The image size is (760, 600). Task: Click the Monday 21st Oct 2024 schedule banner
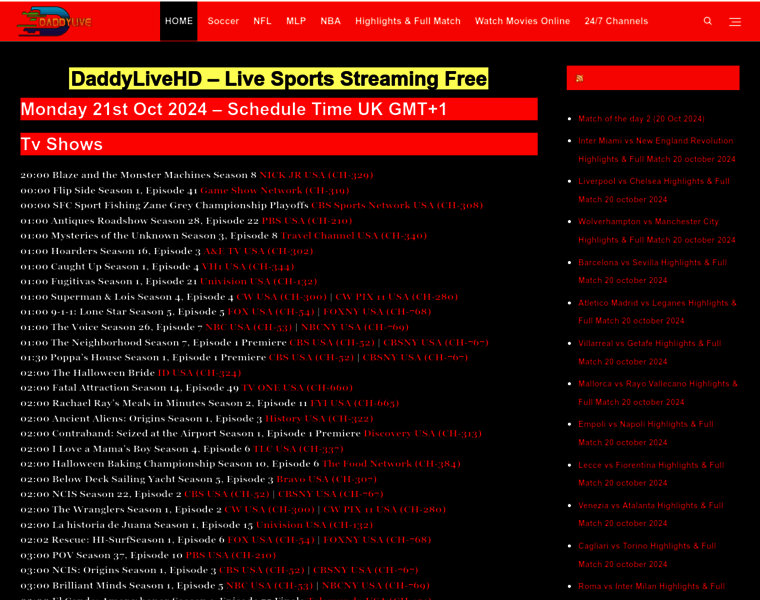tap(279, 109)
